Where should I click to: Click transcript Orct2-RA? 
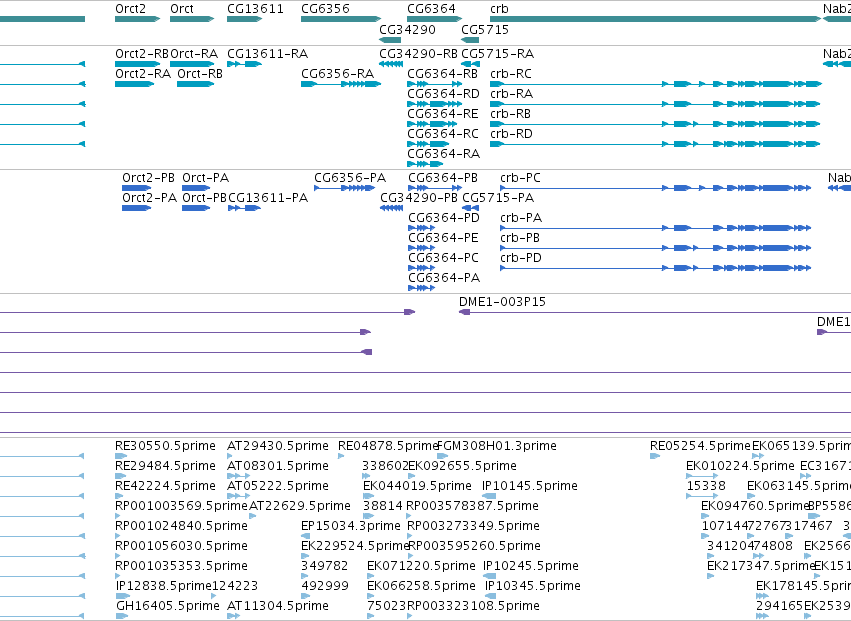click(143, 74)
